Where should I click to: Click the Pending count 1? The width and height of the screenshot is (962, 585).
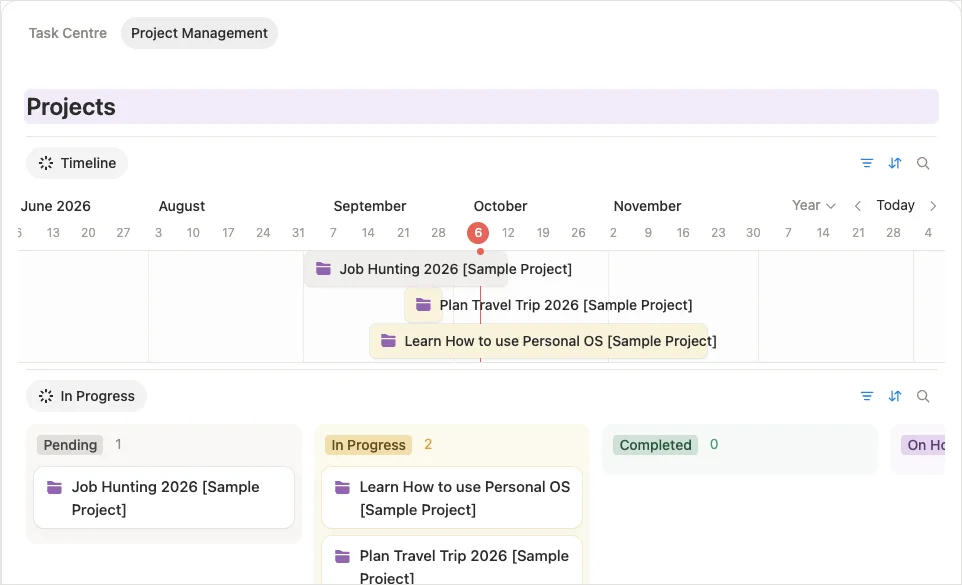tap(118, 445)
